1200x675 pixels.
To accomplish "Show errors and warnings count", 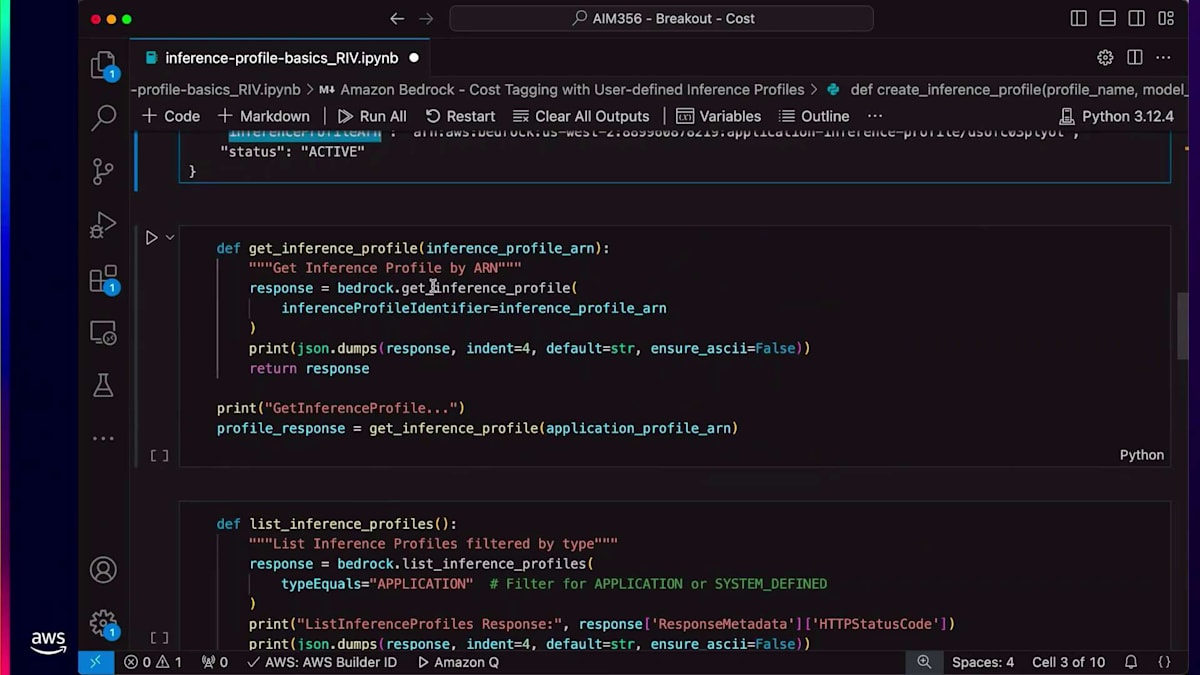I will [x=153, y=662].
